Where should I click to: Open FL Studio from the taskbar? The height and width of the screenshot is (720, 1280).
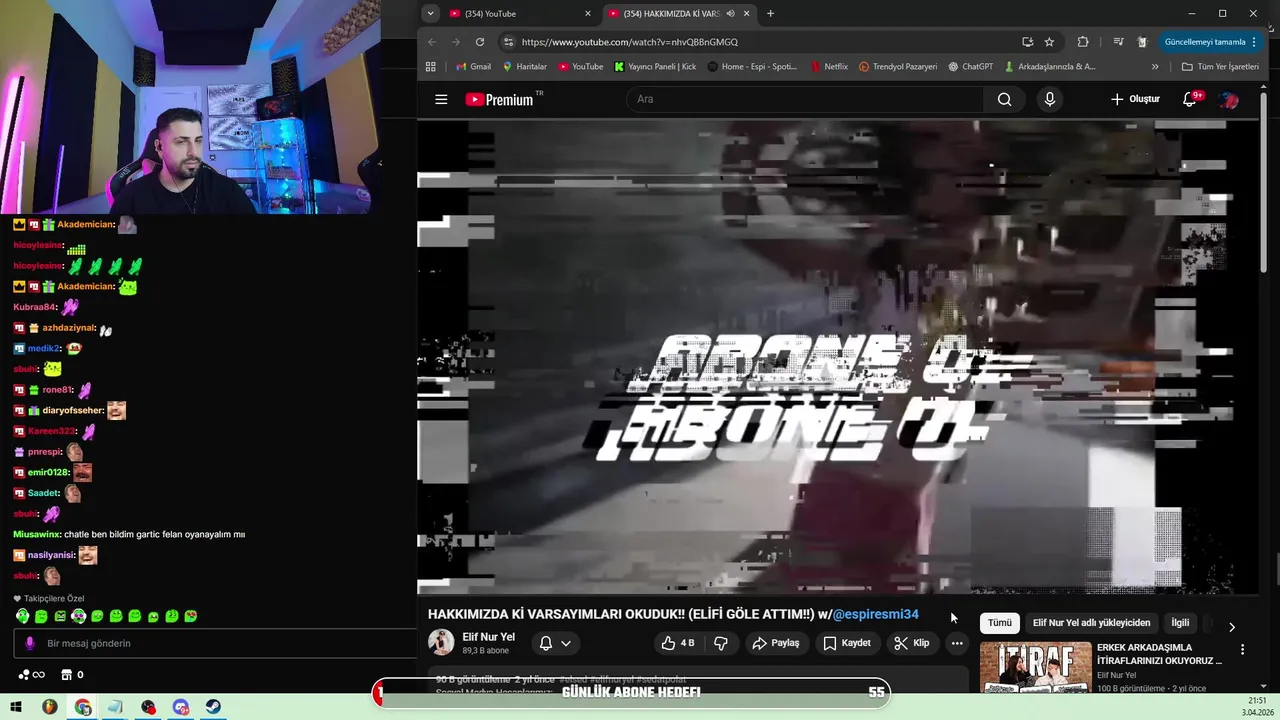[x=49, y=707]
